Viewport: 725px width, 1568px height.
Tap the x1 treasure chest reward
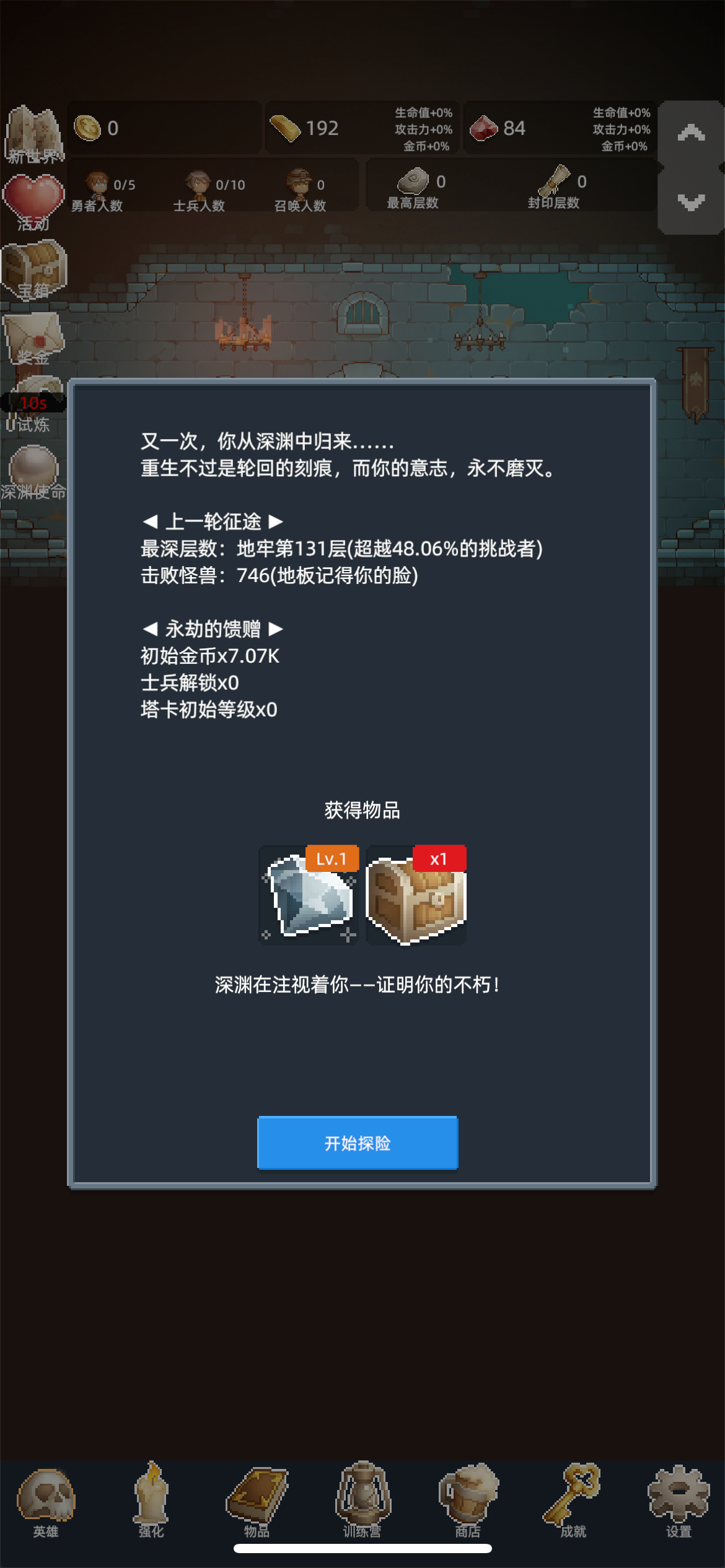tap(416, 895)
